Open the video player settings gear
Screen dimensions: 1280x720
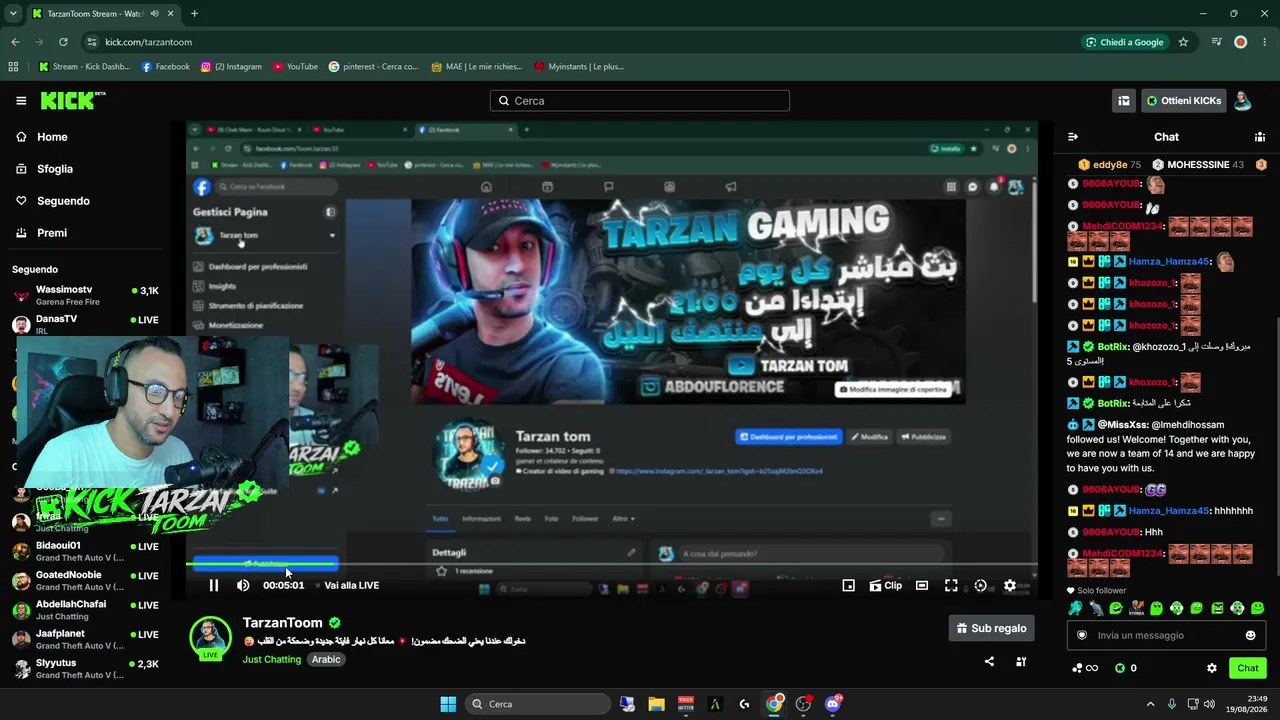pyautogui.click(x=1009, y=585)
